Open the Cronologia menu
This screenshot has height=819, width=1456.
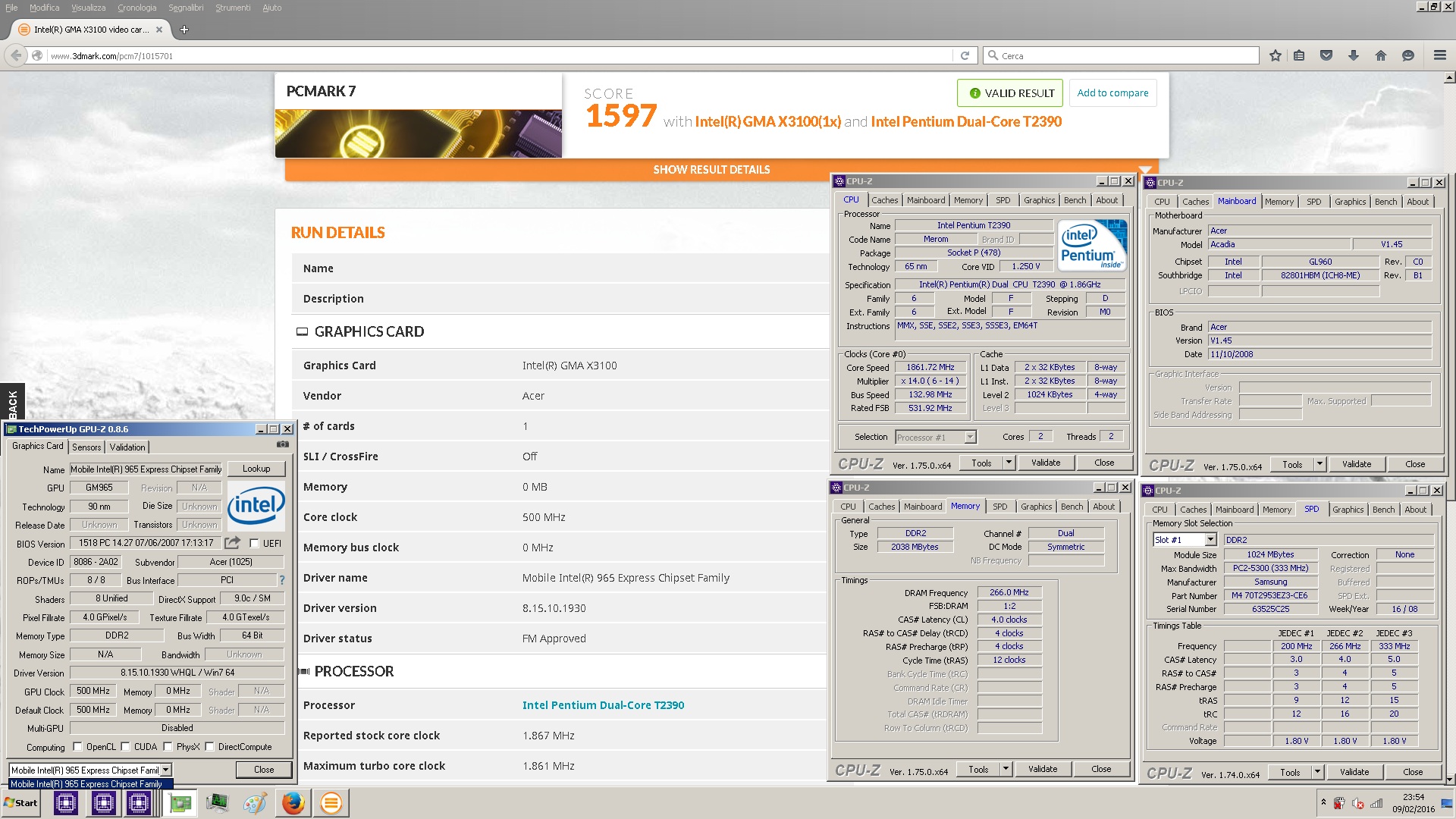(136, 8)
